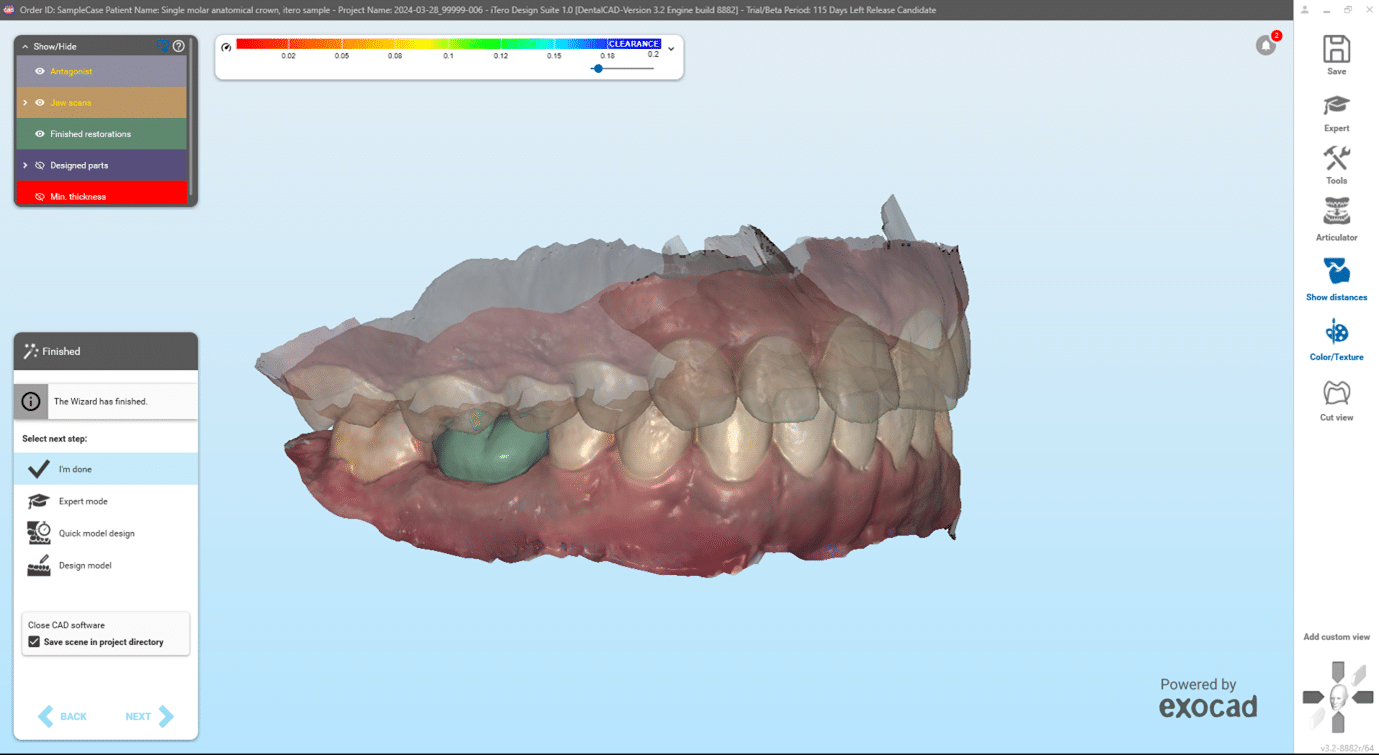Expand the Jaw scans group
1379x755 pixels.
pos(25,103)
